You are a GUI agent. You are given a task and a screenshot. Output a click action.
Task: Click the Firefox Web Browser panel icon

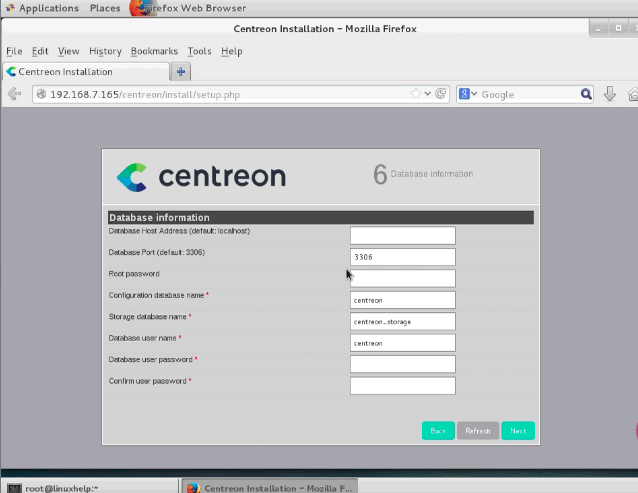140,8
